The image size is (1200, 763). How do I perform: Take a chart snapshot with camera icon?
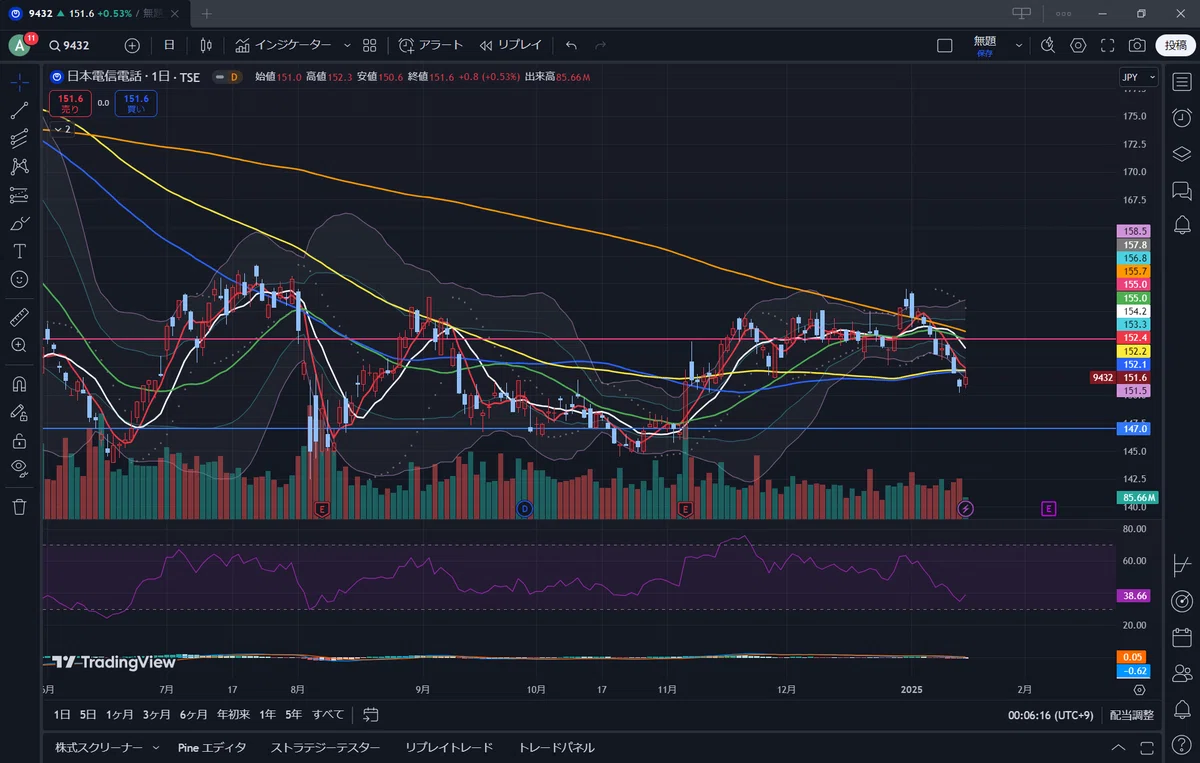coord(1137,45)
